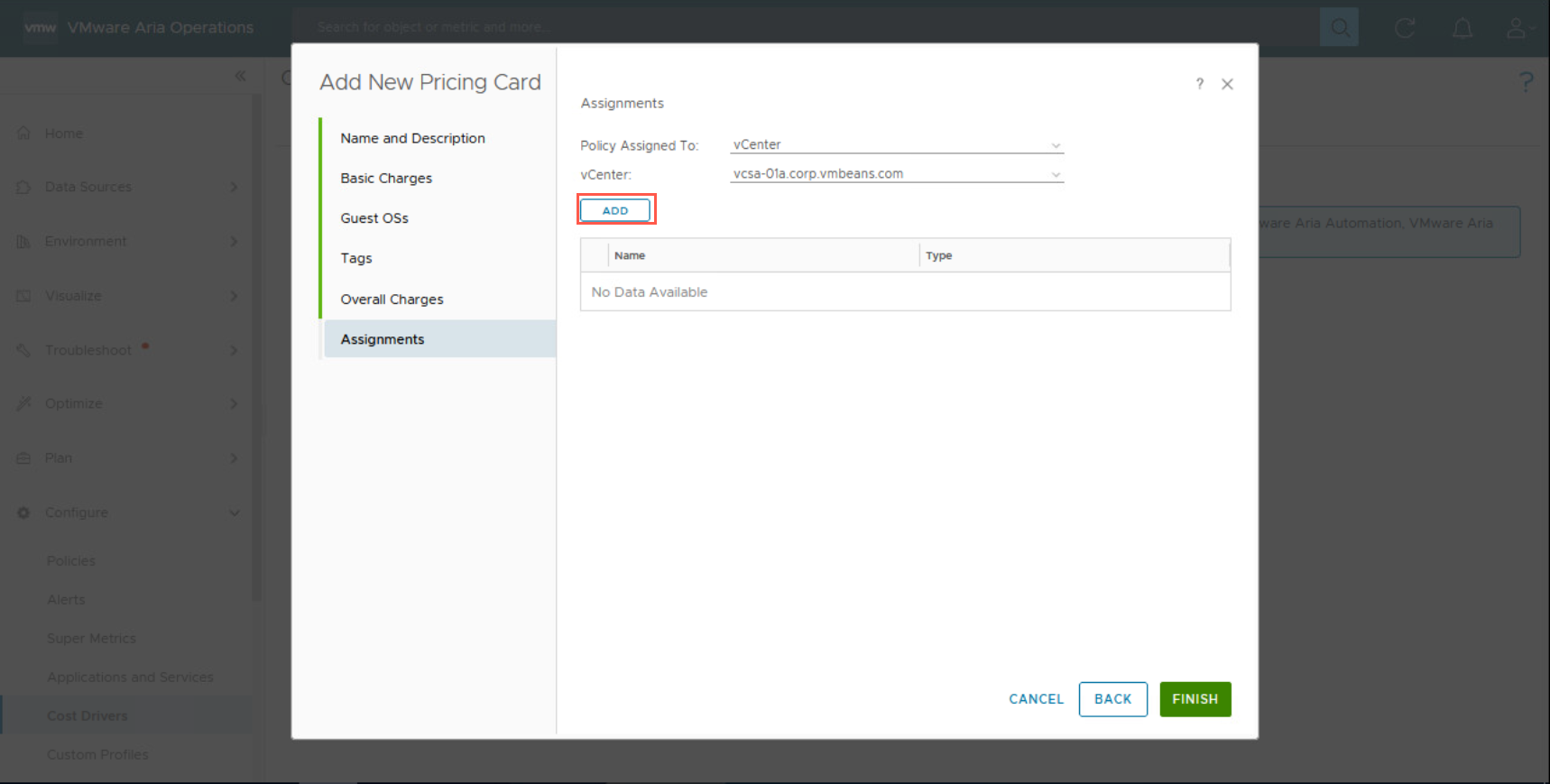Switch to the Guest OSs step
This screenshot has width=1550, height=784.
[374, 218]
